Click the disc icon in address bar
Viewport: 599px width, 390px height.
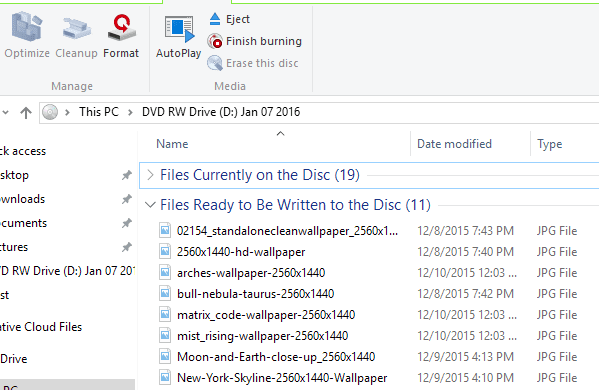(50, 112)
